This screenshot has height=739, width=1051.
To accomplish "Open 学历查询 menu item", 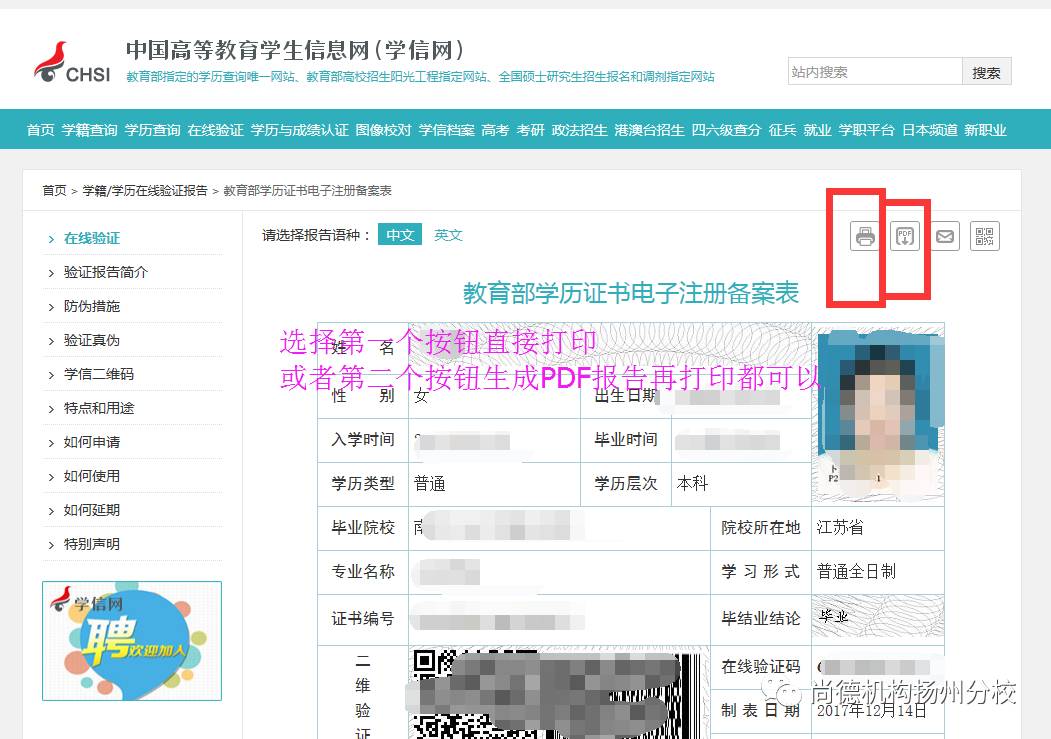I will pyautogui.click(x=153, y=130).
